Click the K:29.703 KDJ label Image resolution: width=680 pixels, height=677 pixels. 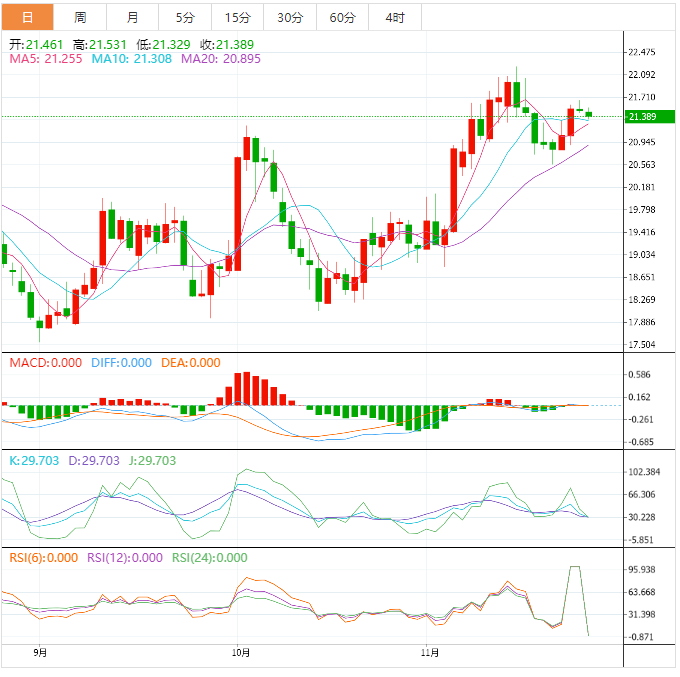[34, 461]
